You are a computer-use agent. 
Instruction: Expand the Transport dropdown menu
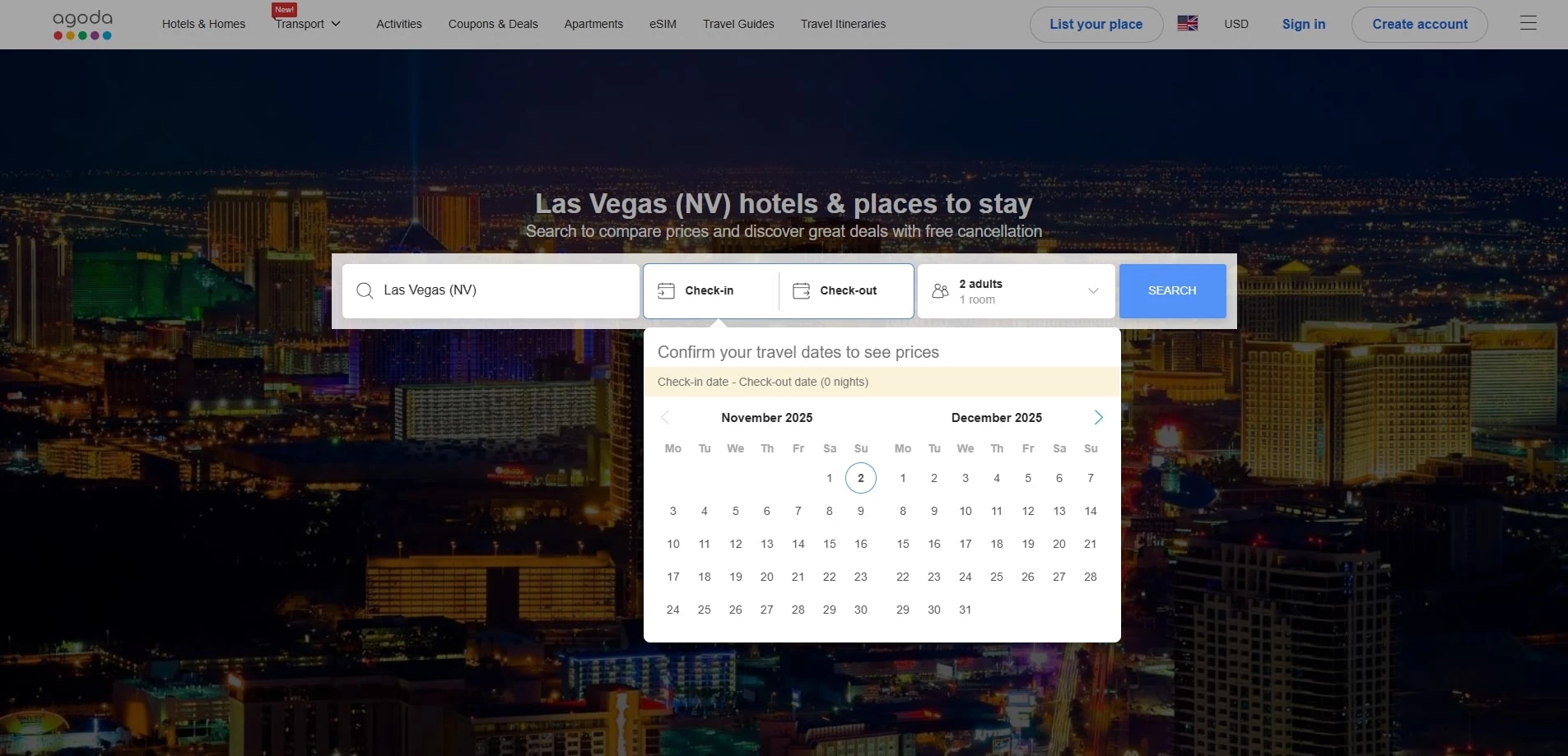pos(309,24)
